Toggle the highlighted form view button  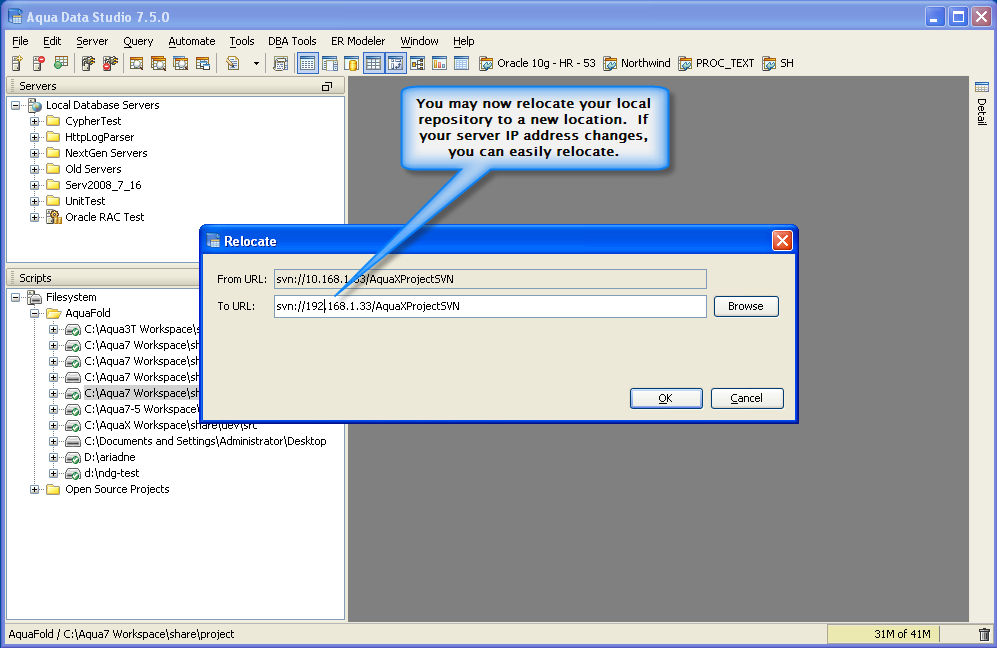[395, 63]
